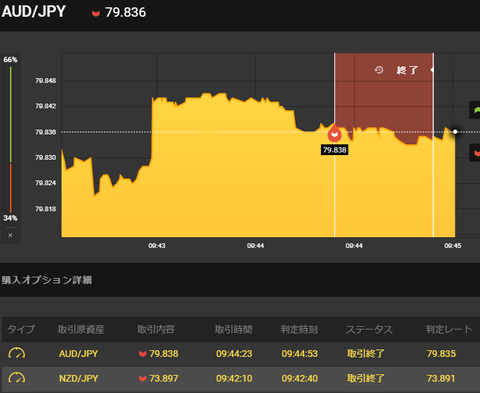The width and height of the screenshot is (480, 393).
Task: Click the small white arrow at 終了 edge
Action: pyautogui.click(x=432, y=70)
